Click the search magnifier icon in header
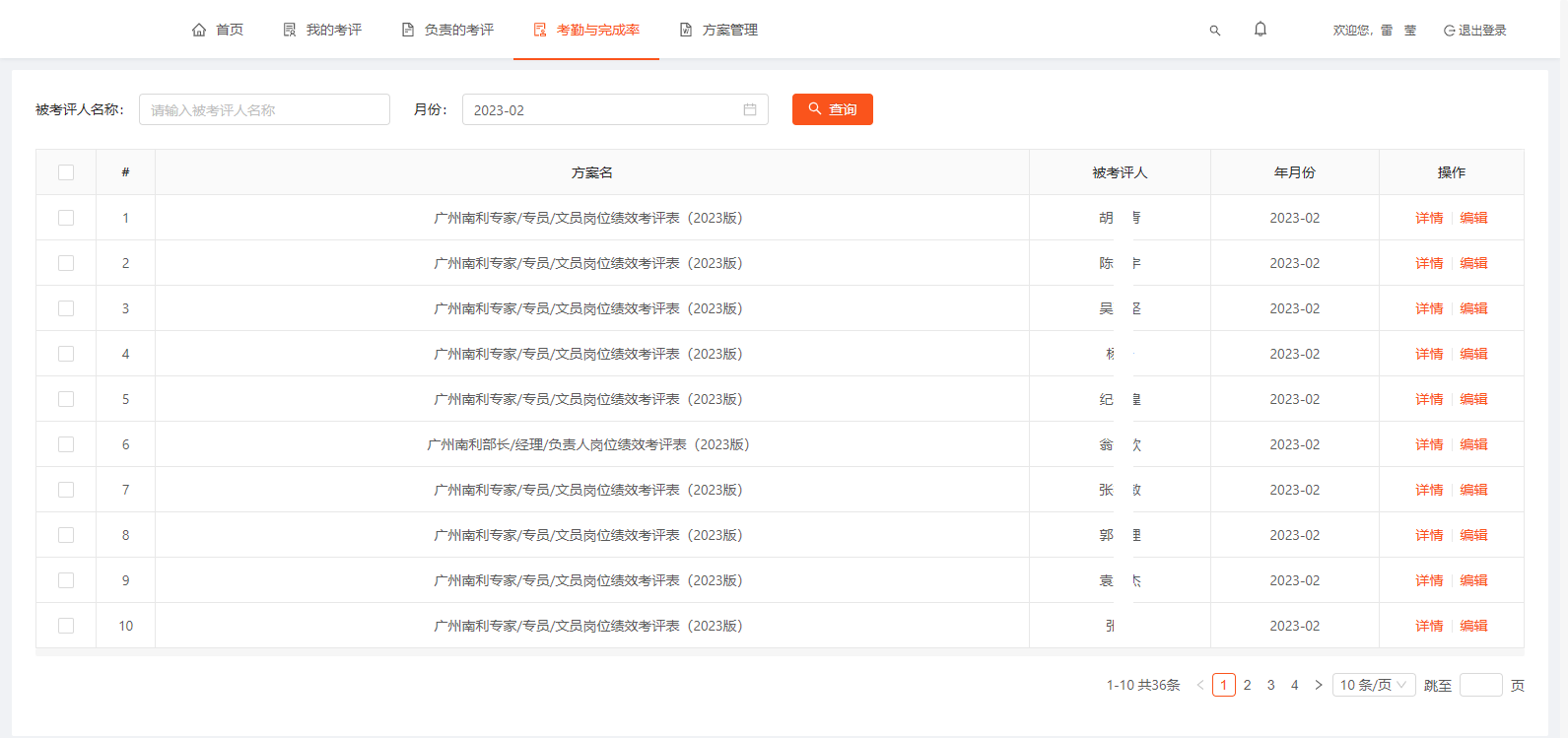The width and height of the screenshot is (1568, 738). [x=1215, y=31]
